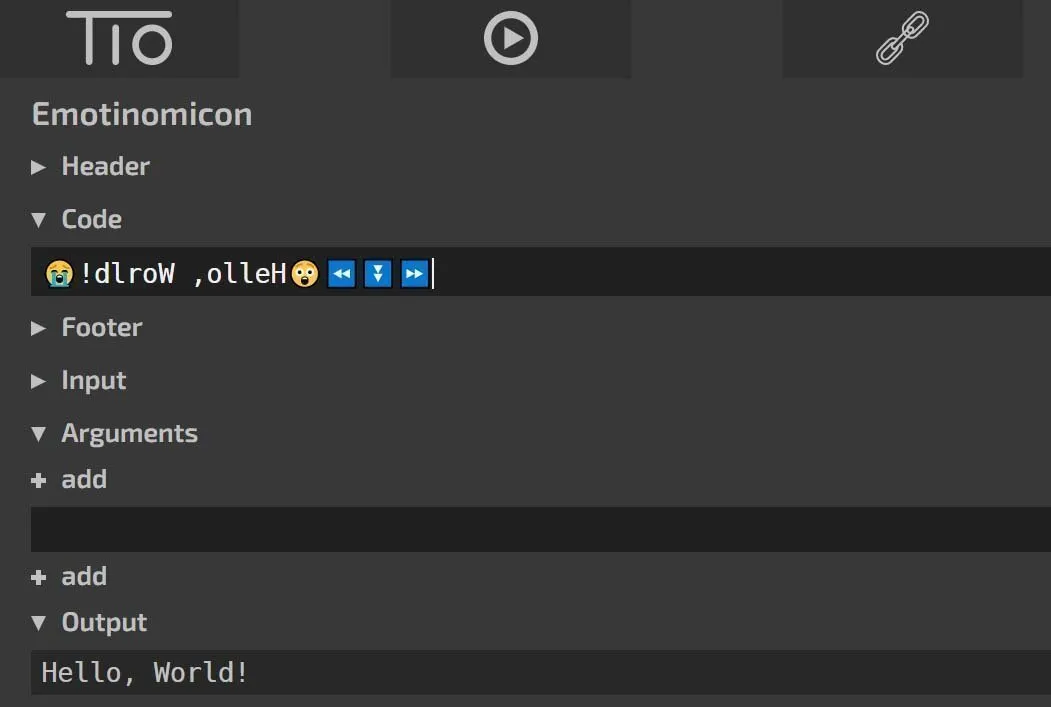
Task: Click the reversed '!dlroW ,olleH' code text
Action: (x=184, y=273)
